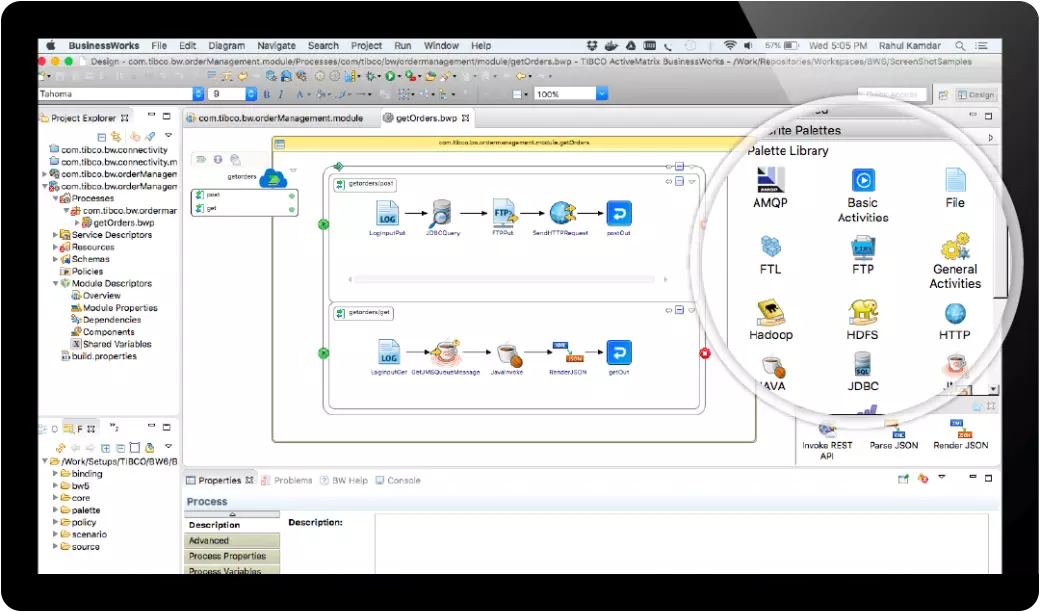Click the Debug bug toolbar icon
This screenshot has height=612, width=1040.
371,76
